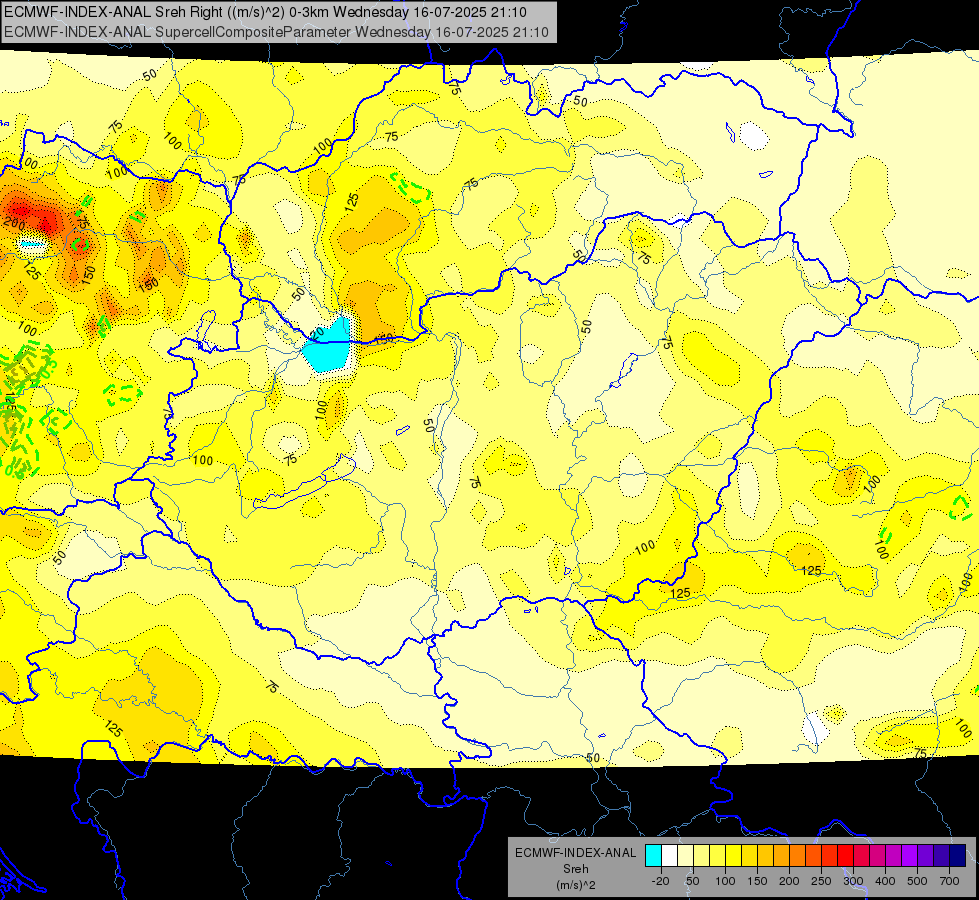979x900 pixels.
Task: Click the 250 legend scale value
Action: click(821, 881)
